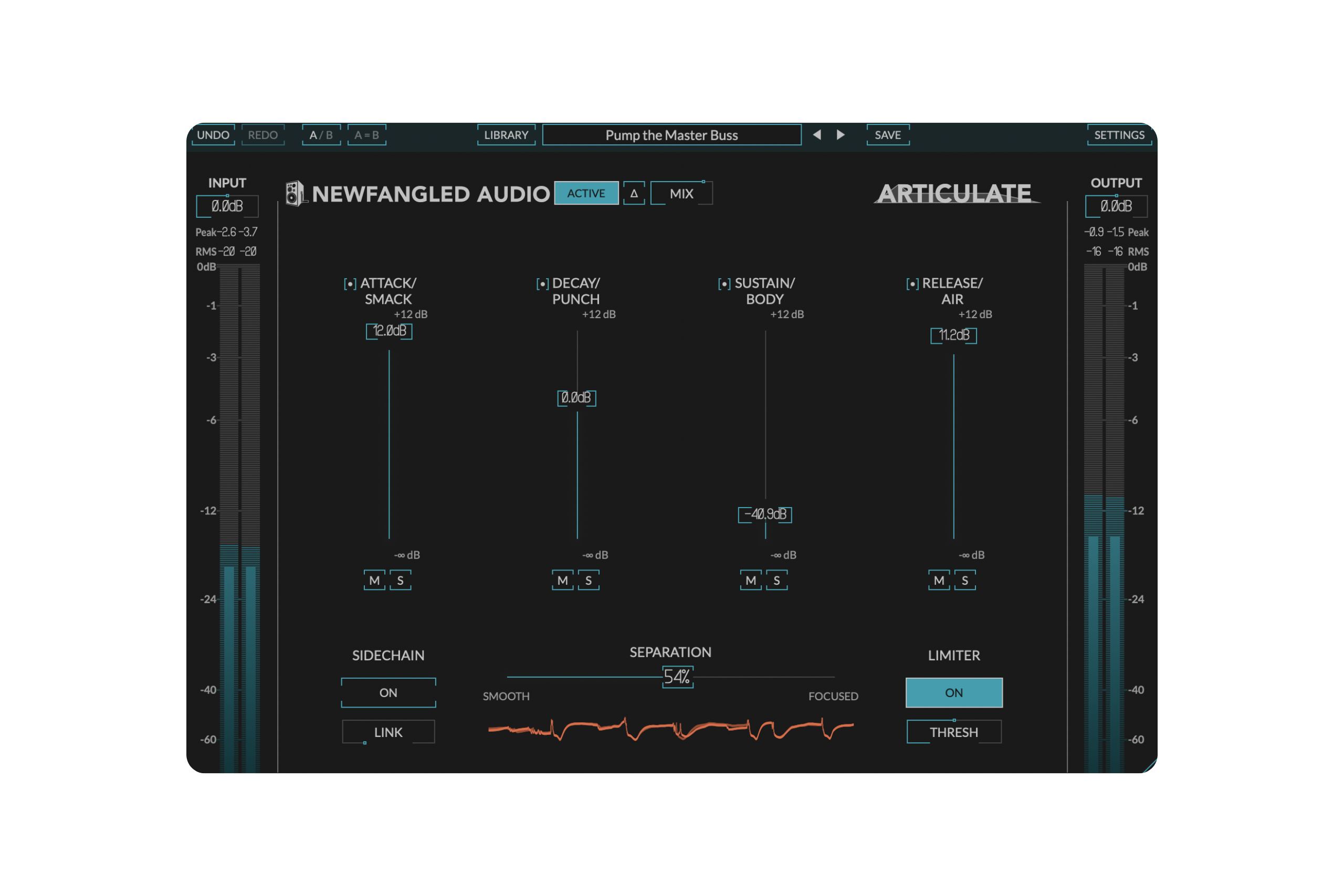Viewport: 1344px width, 896px height.
Task: Click the input level meter bars
Action: [240, 518]
